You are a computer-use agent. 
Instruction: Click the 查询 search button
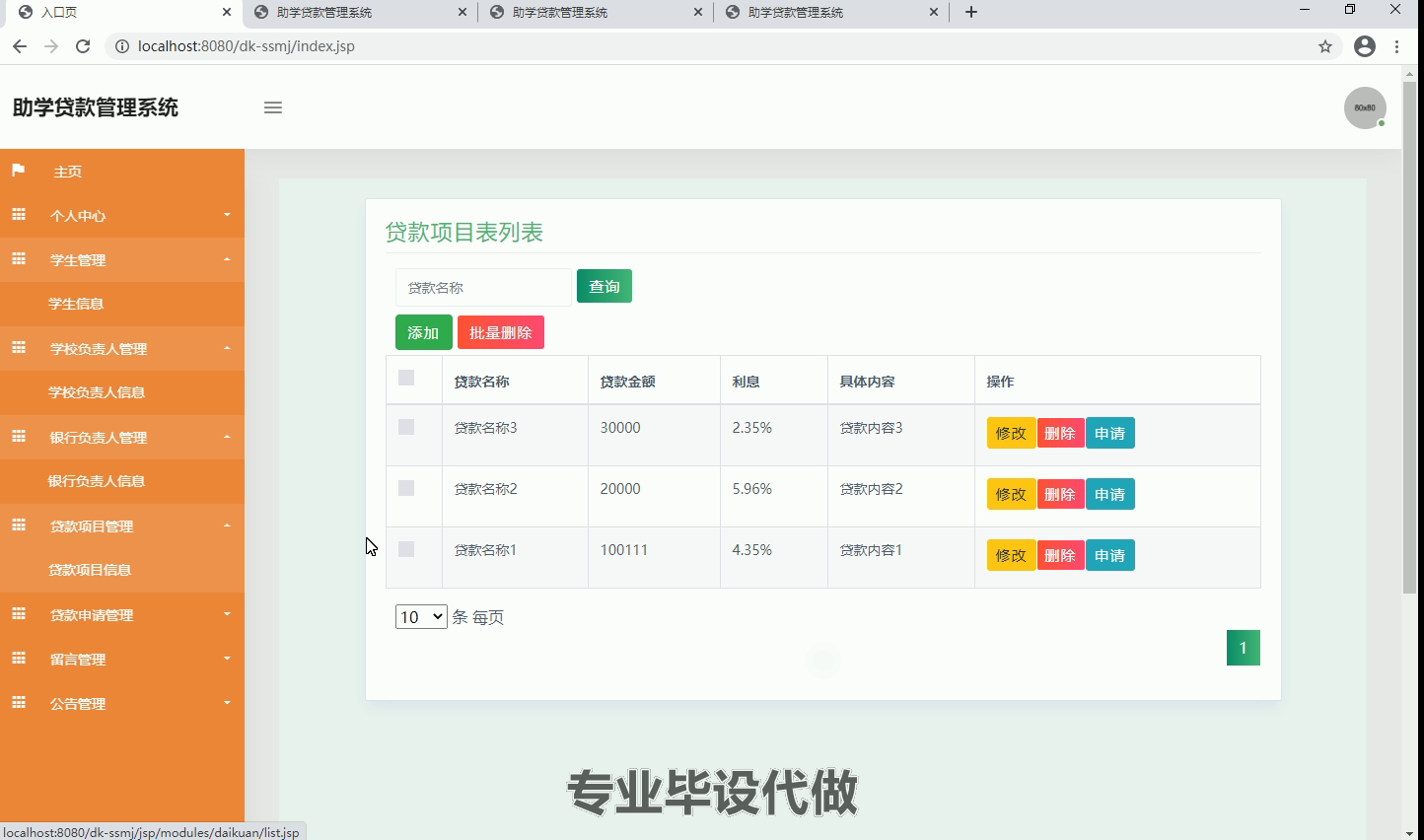pyautogui.click(x=605, y=286)
